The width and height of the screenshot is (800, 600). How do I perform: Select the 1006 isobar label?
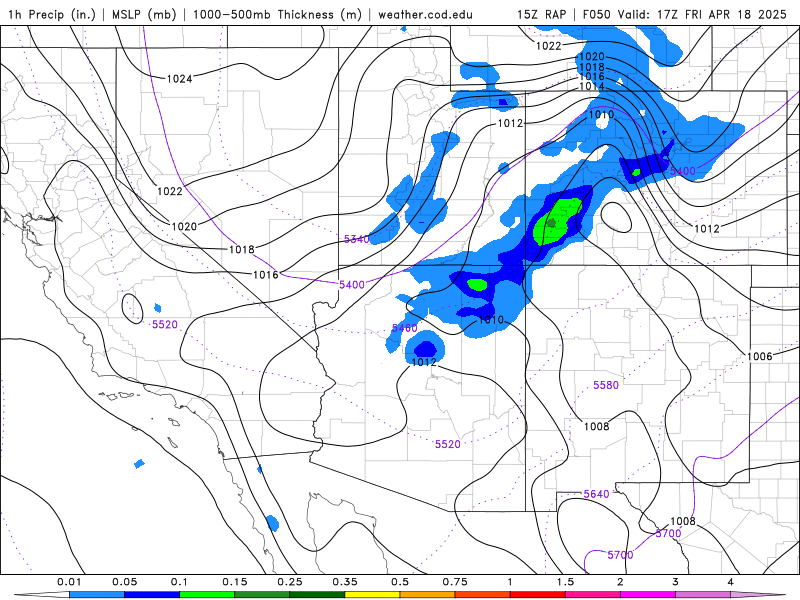pos(760,356)
